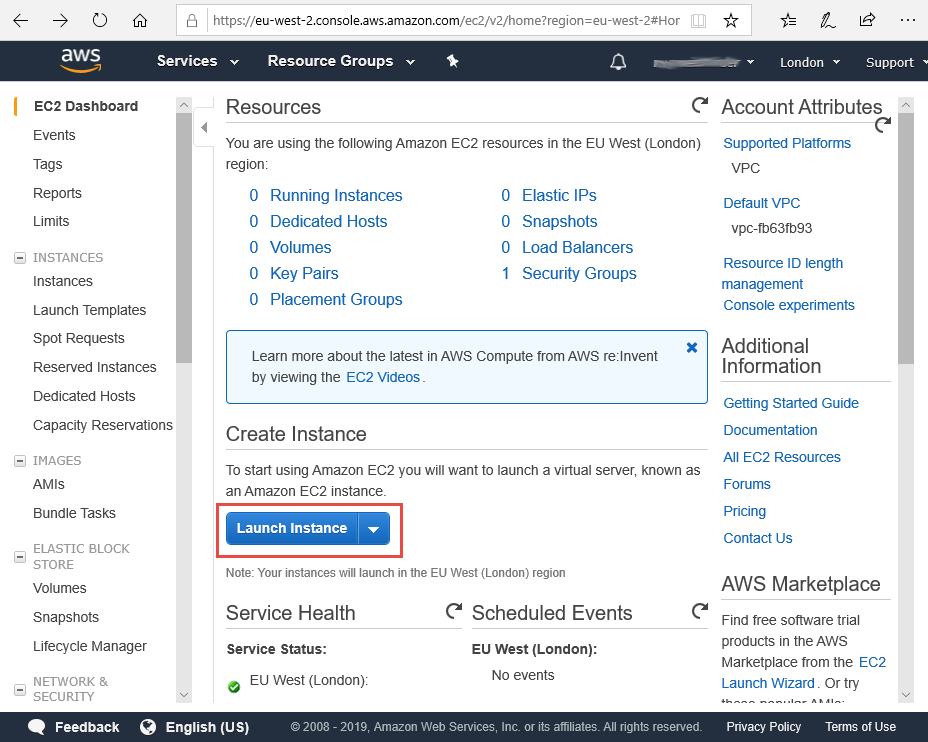Open Limits in the sidebar
The image size is (928, 742).
(x=51, y=221)
